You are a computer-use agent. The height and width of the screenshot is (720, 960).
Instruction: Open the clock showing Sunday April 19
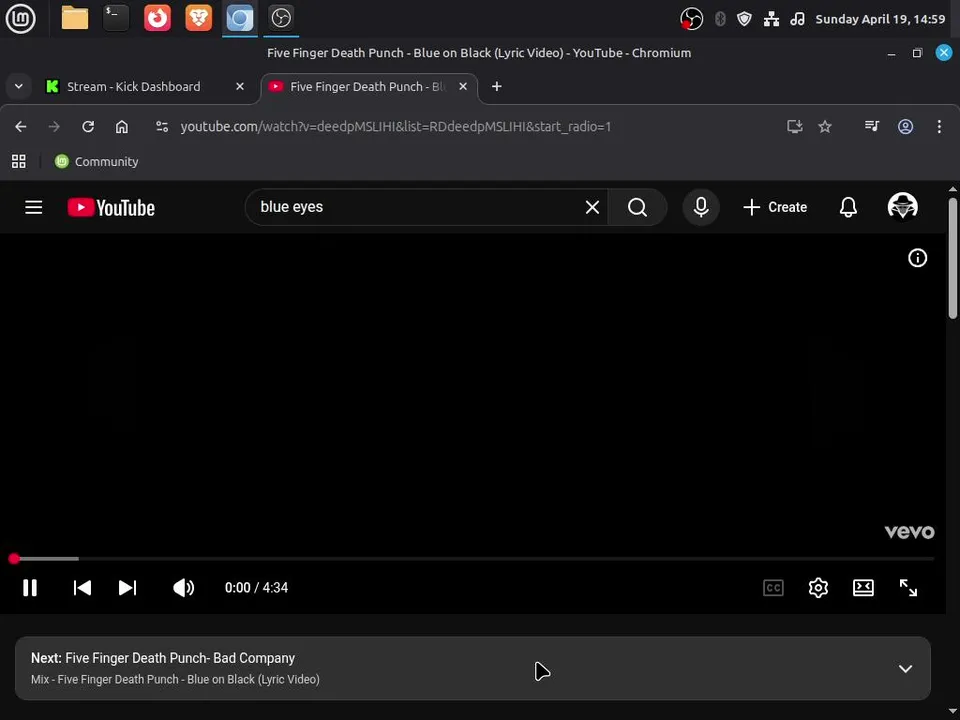point(880,19)
